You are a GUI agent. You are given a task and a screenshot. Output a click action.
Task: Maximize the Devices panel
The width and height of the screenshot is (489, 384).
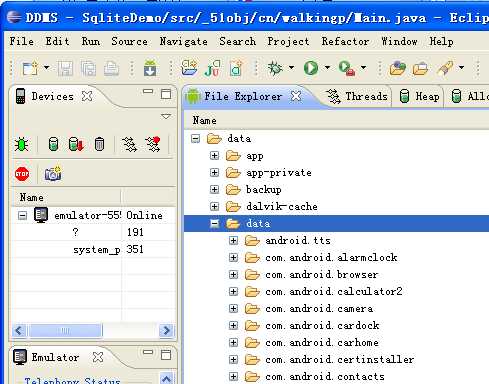tap(166, 94)
